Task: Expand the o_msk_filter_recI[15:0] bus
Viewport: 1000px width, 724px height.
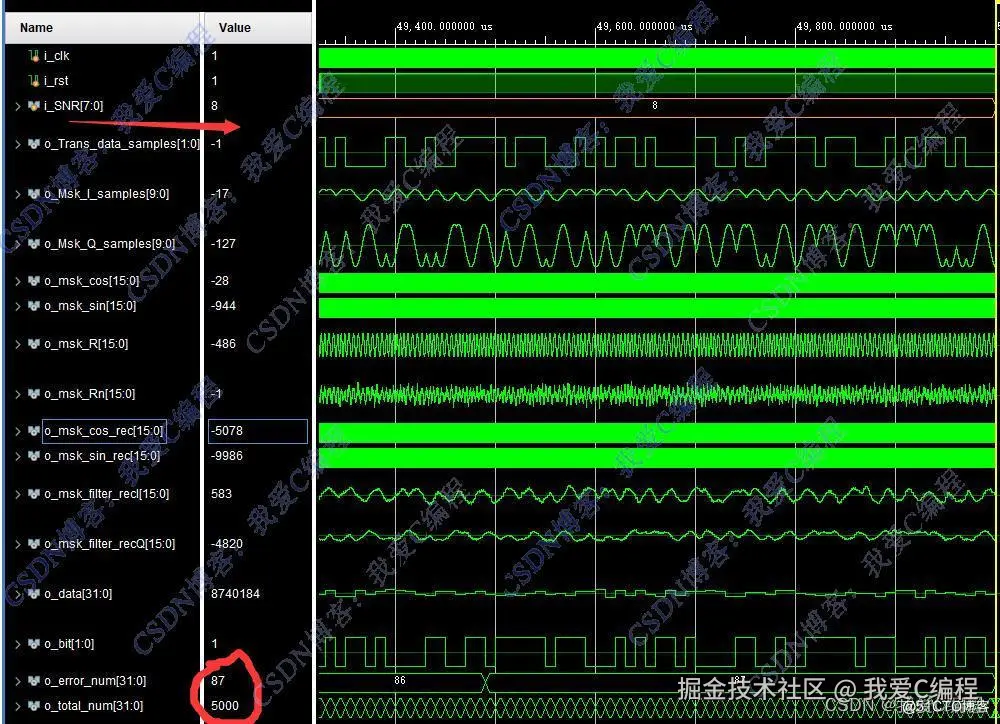Action: click(18, 494)
